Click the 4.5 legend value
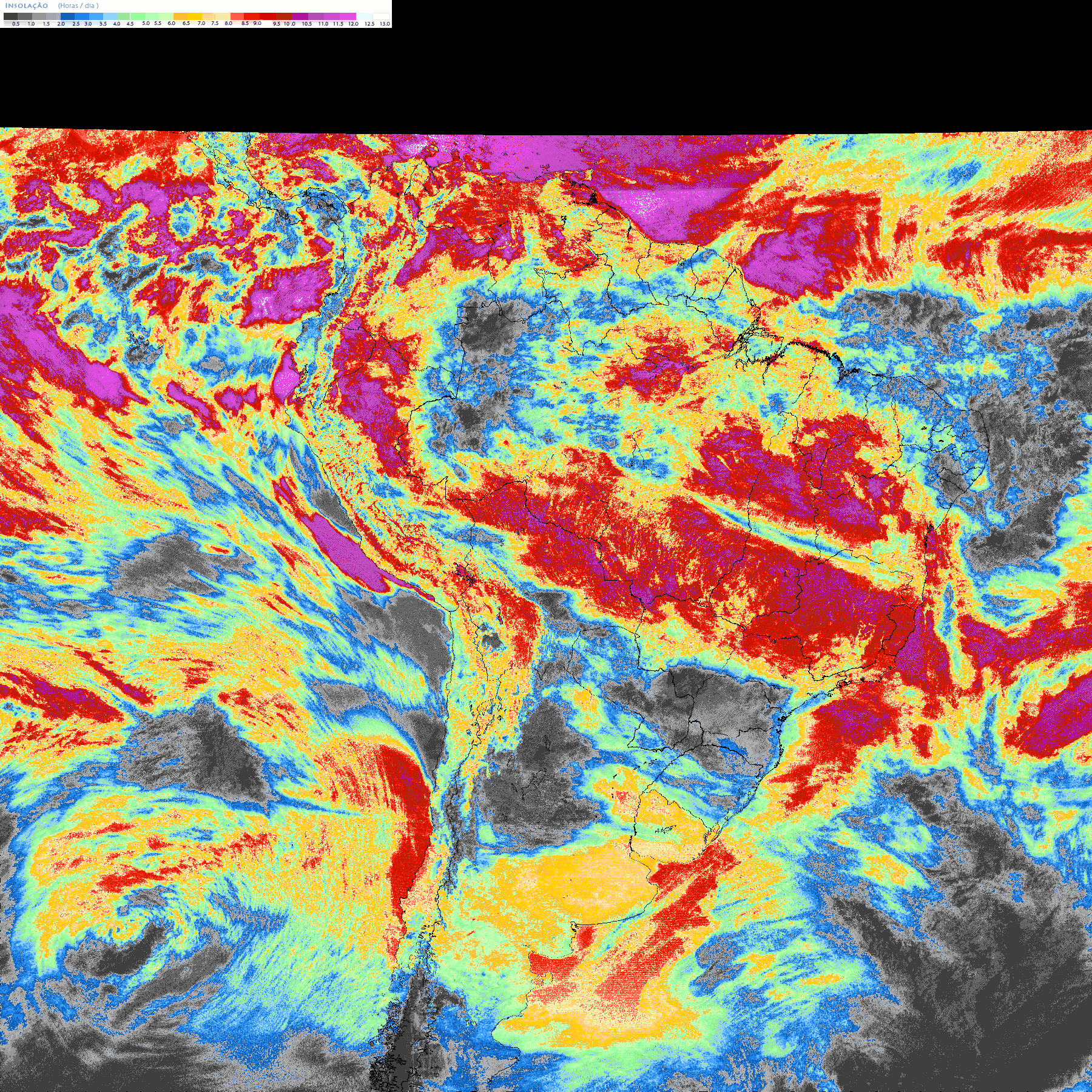The image size is (1092, 1092). tap(130, 24)
